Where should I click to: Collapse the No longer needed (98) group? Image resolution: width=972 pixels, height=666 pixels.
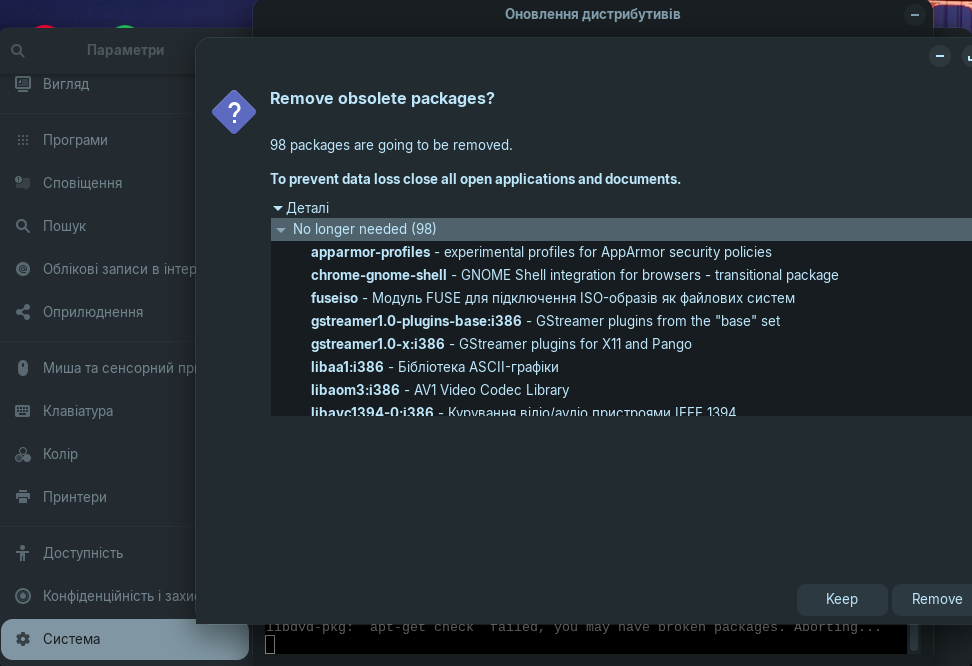[281, 230]
